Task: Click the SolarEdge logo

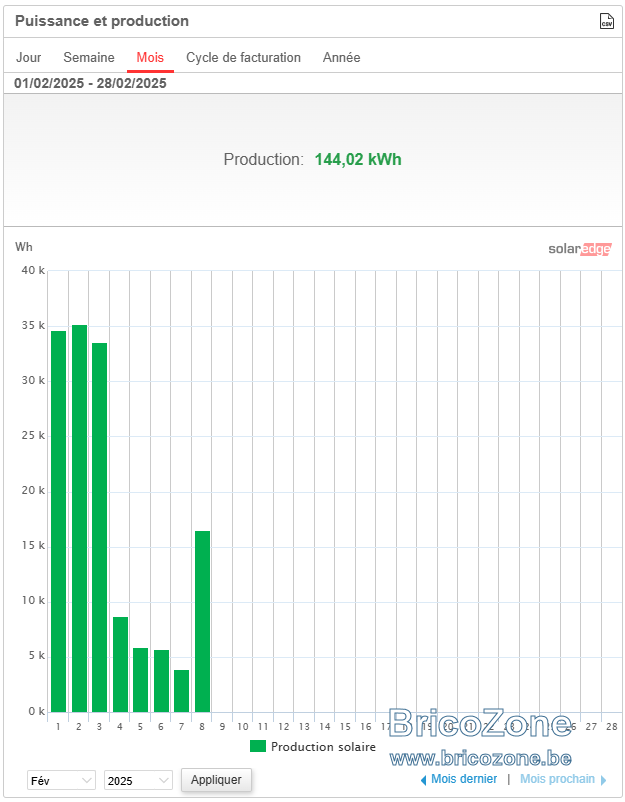Action: (x=579, y=249)
